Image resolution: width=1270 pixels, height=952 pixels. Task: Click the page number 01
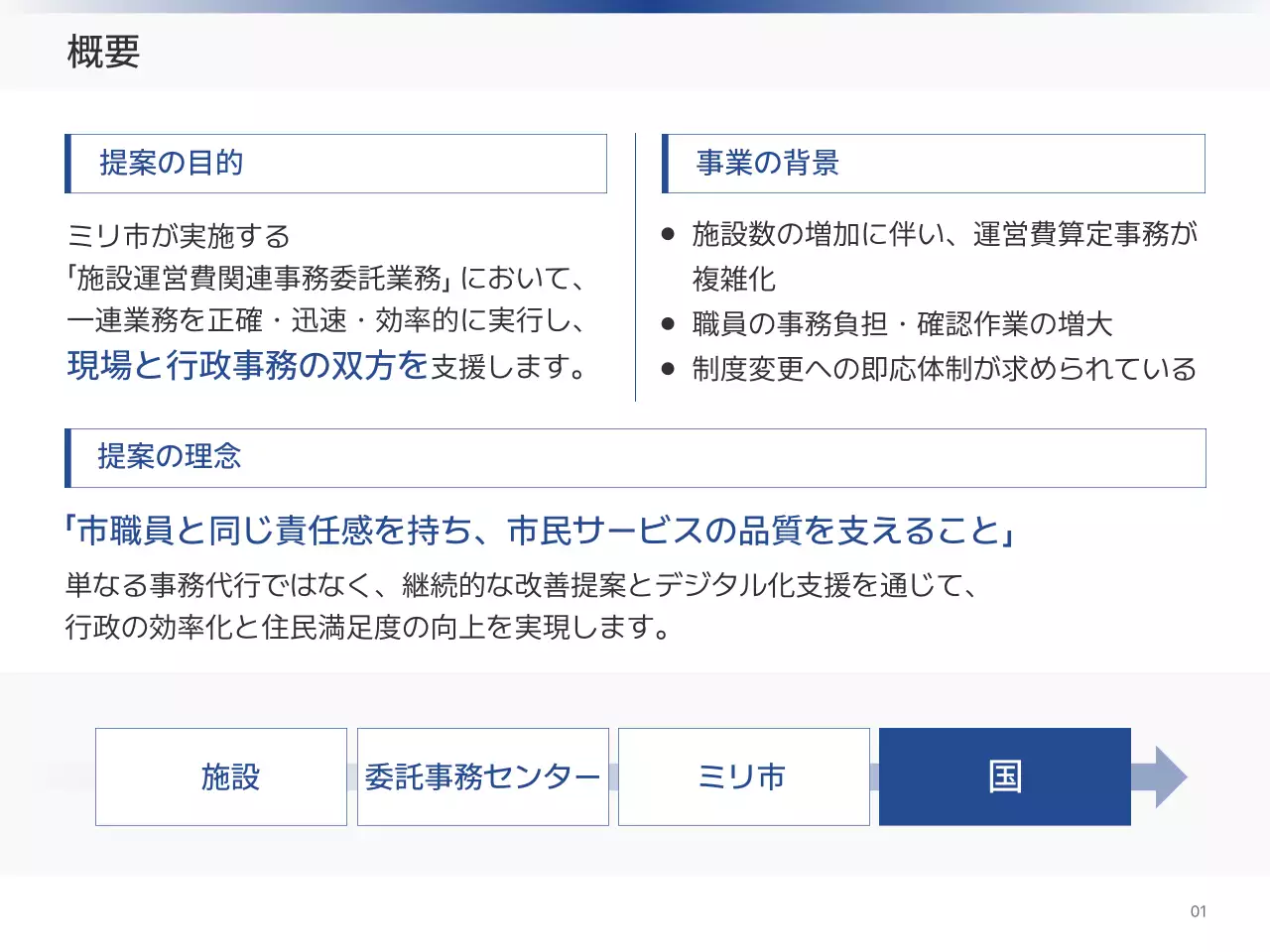[x=1200, y=910]
